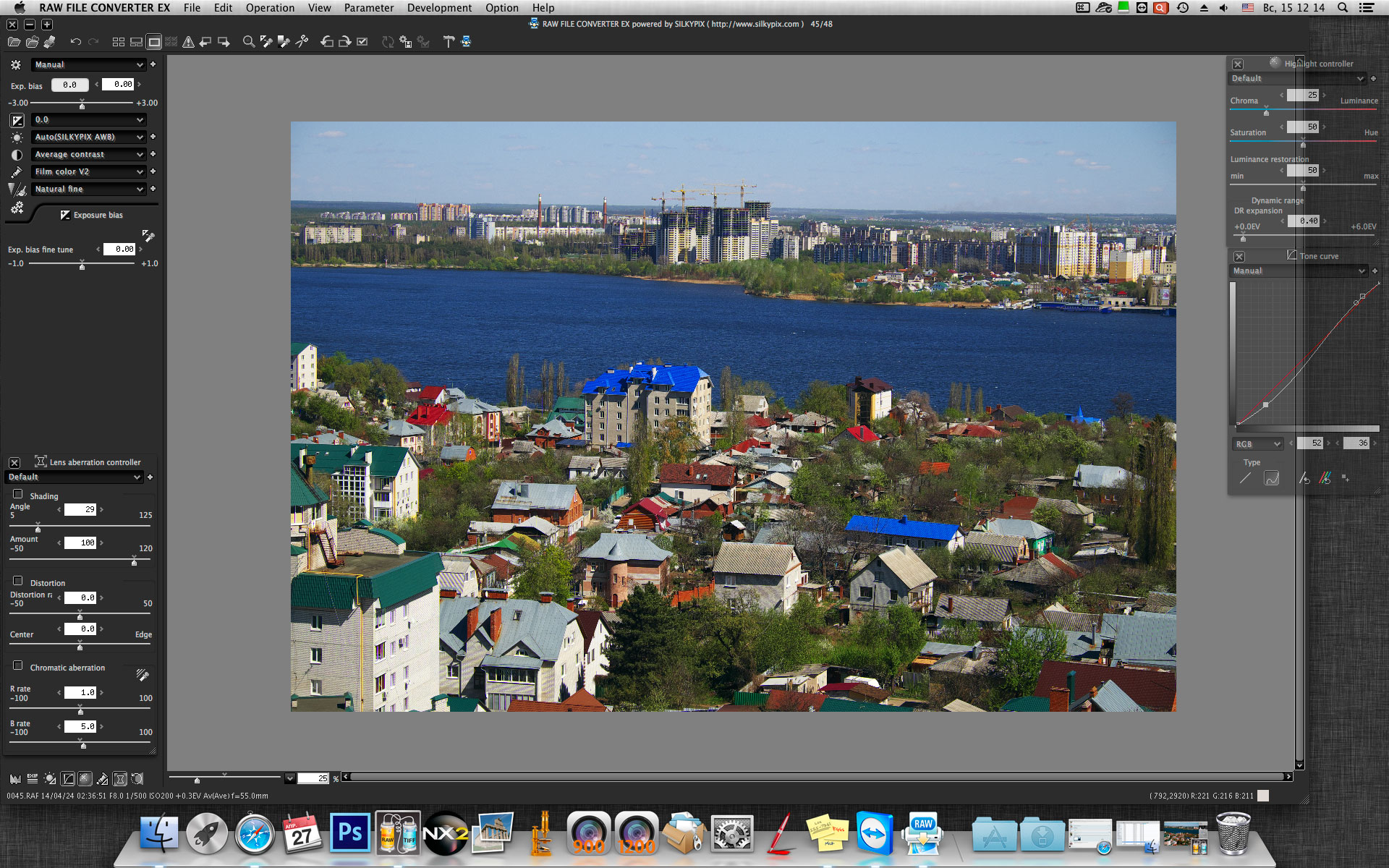Viewport: 1389px width, 868px height.
Task: Enable the Chromatic aberration checkbox
Action: coord(18,665)
